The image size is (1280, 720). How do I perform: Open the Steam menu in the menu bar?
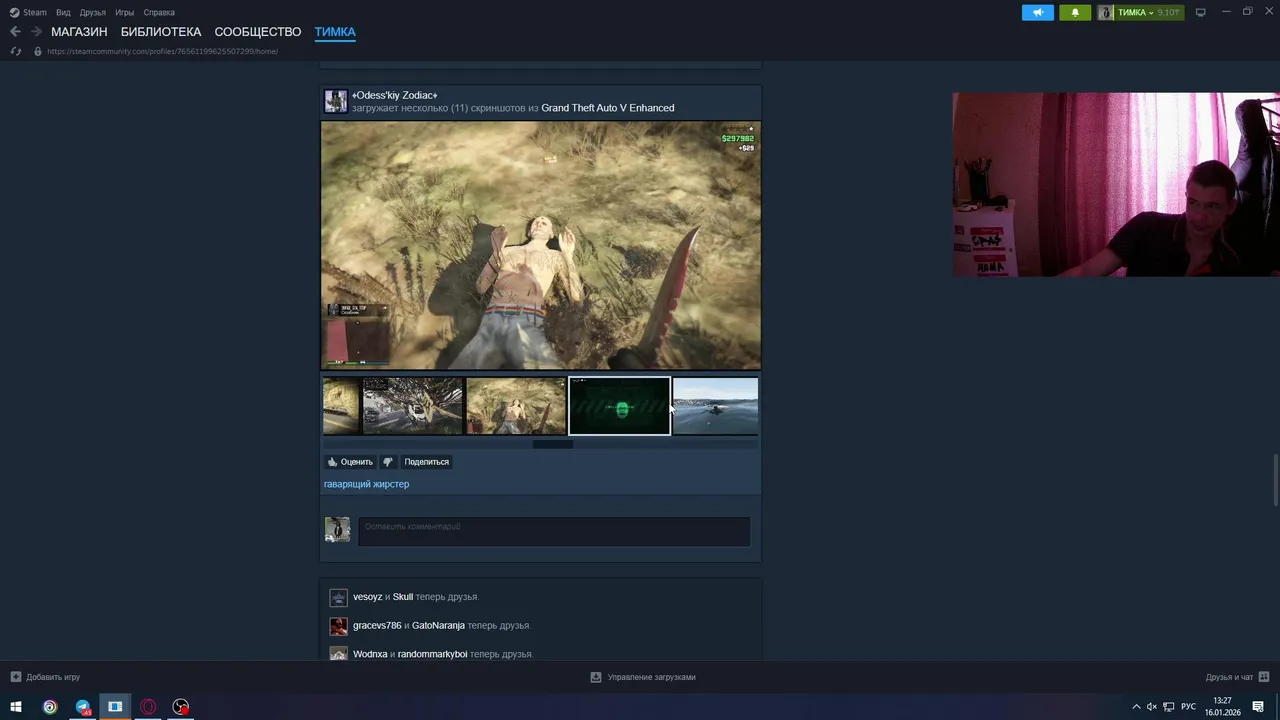(x=28, y=12)
